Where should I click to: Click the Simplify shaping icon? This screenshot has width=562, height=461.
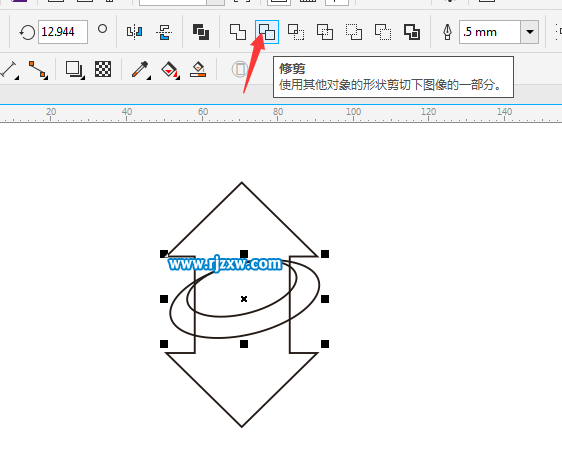pyautogui.click(x=325, y=32)
